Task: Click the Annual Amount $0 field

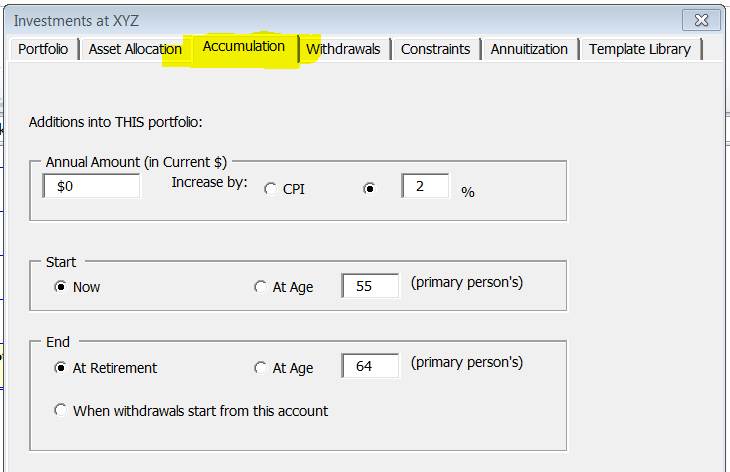Action: coord(91,186)
